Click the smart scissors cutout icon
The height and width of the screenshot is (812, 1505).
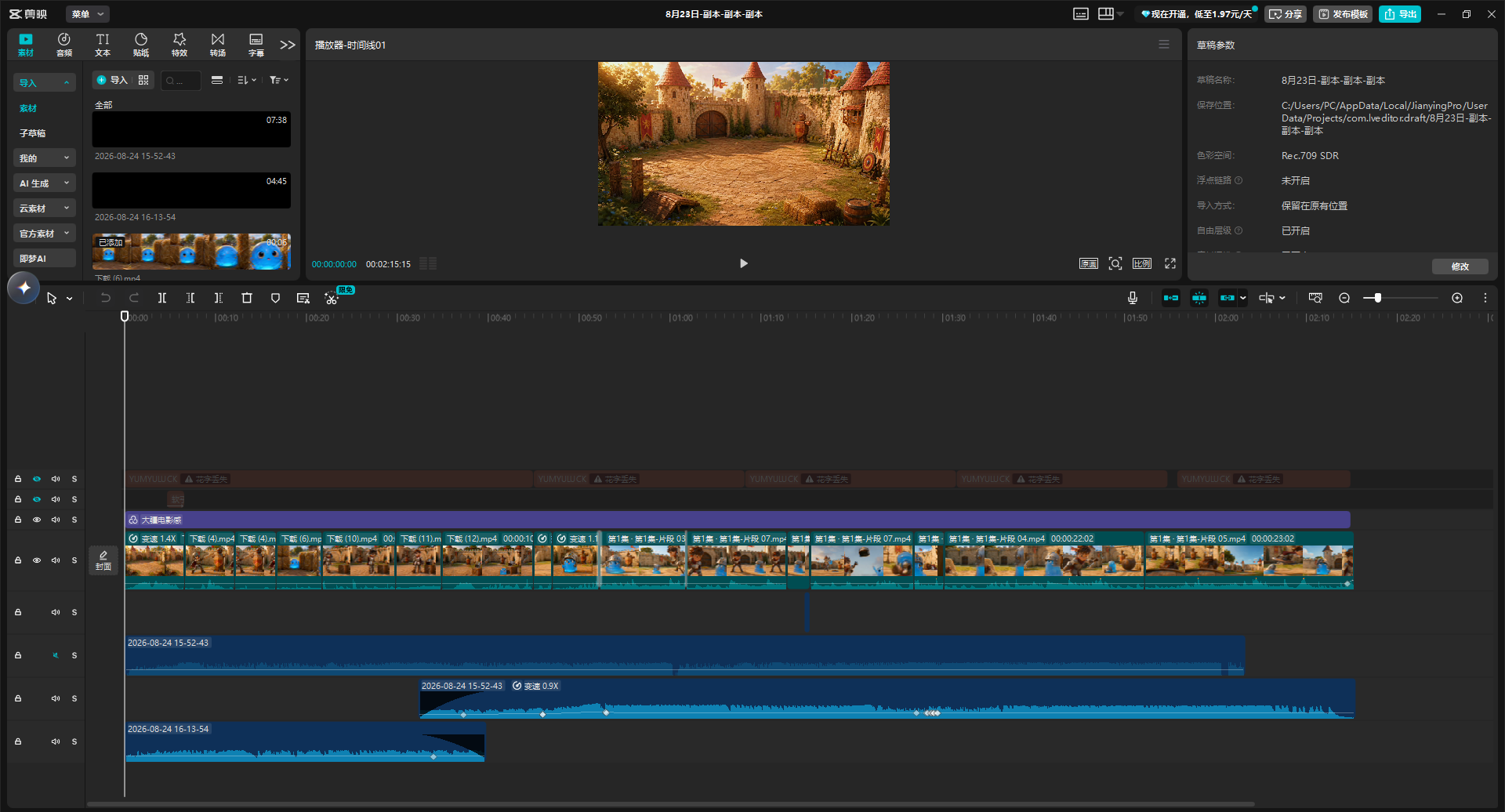(x=332, y=298)
